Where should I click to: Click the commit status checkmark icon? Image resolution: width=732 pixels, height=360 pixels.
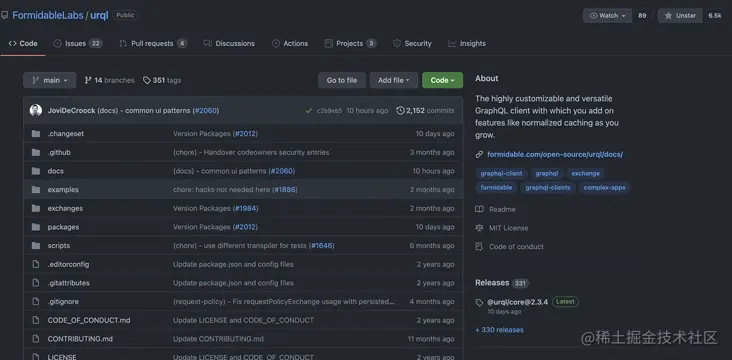click(x=309, y=111)
